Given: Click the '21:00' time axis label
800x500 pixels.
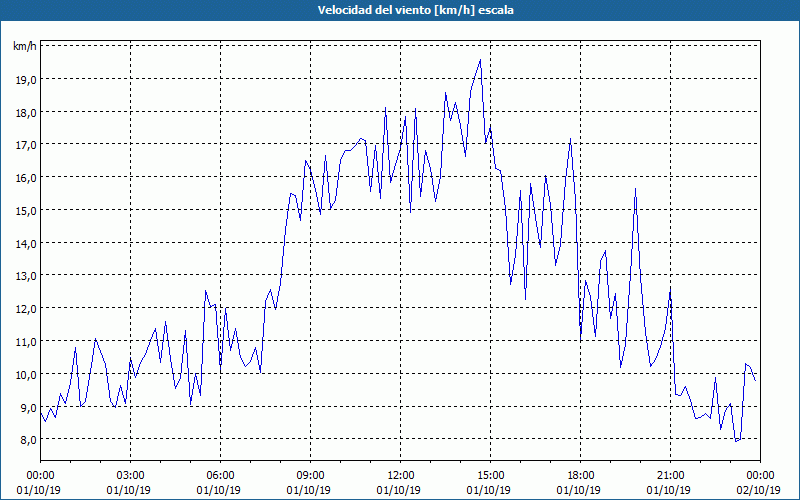Looking at the screenshot, I should pyautogui.click(x=670, y=476).
